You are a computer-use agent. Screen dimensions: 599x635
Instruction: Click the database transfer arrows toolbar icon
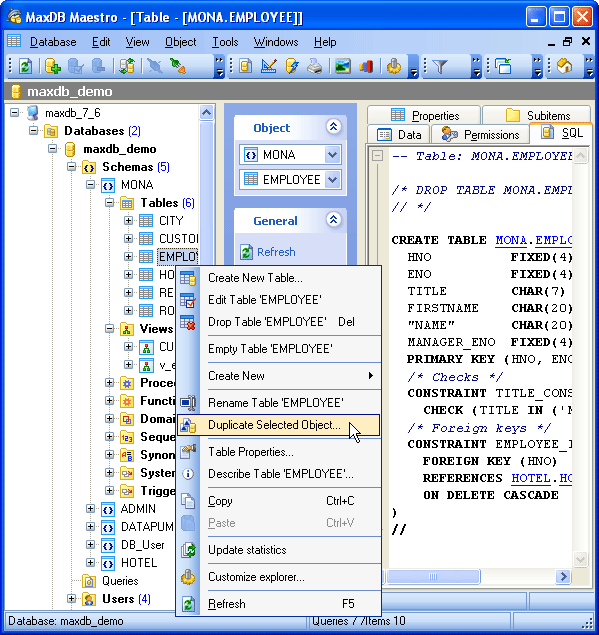point(127,66)
